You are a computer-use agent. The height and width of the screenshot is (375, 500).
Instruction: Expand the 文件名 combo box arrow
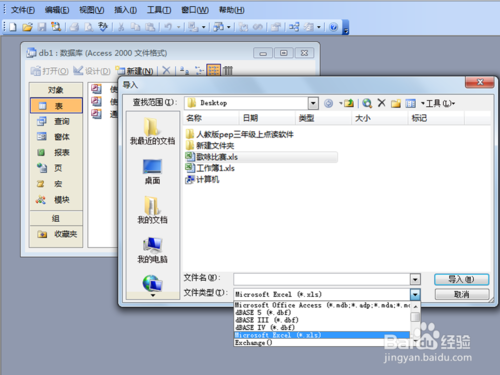[415, 279]
